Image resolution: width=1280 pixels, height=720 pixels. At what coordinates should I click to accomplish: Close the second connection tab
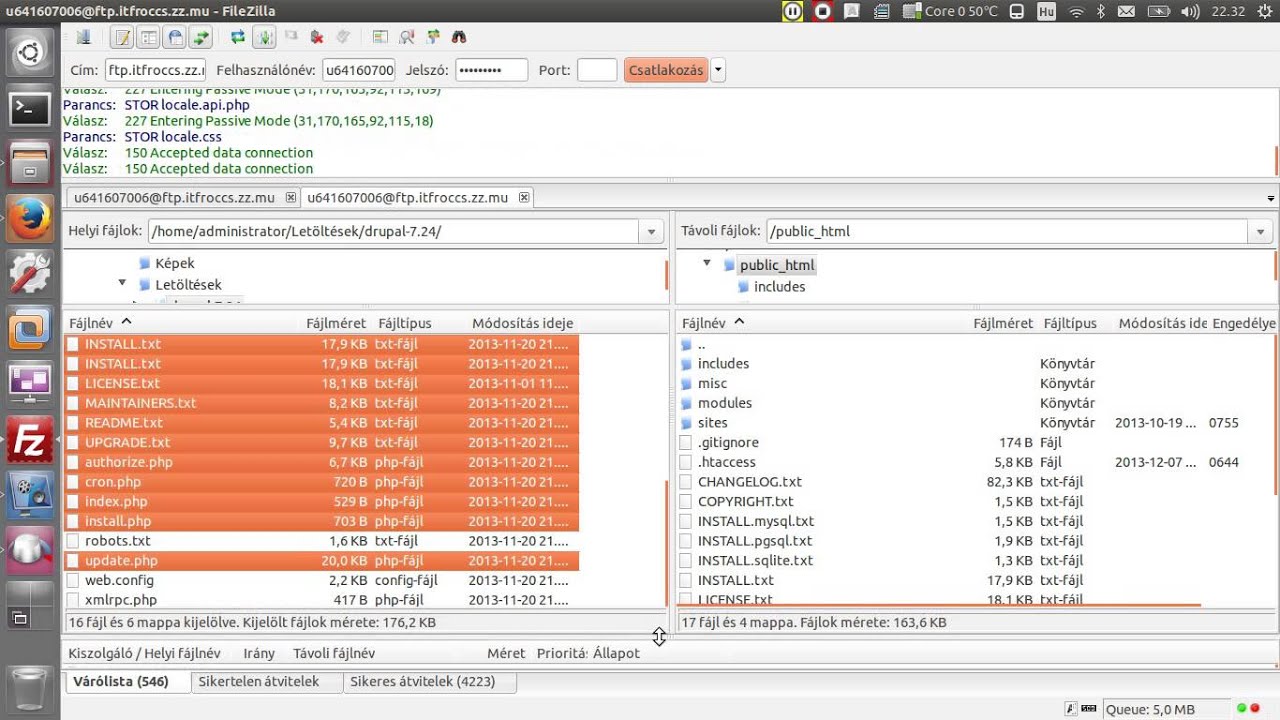524,198
